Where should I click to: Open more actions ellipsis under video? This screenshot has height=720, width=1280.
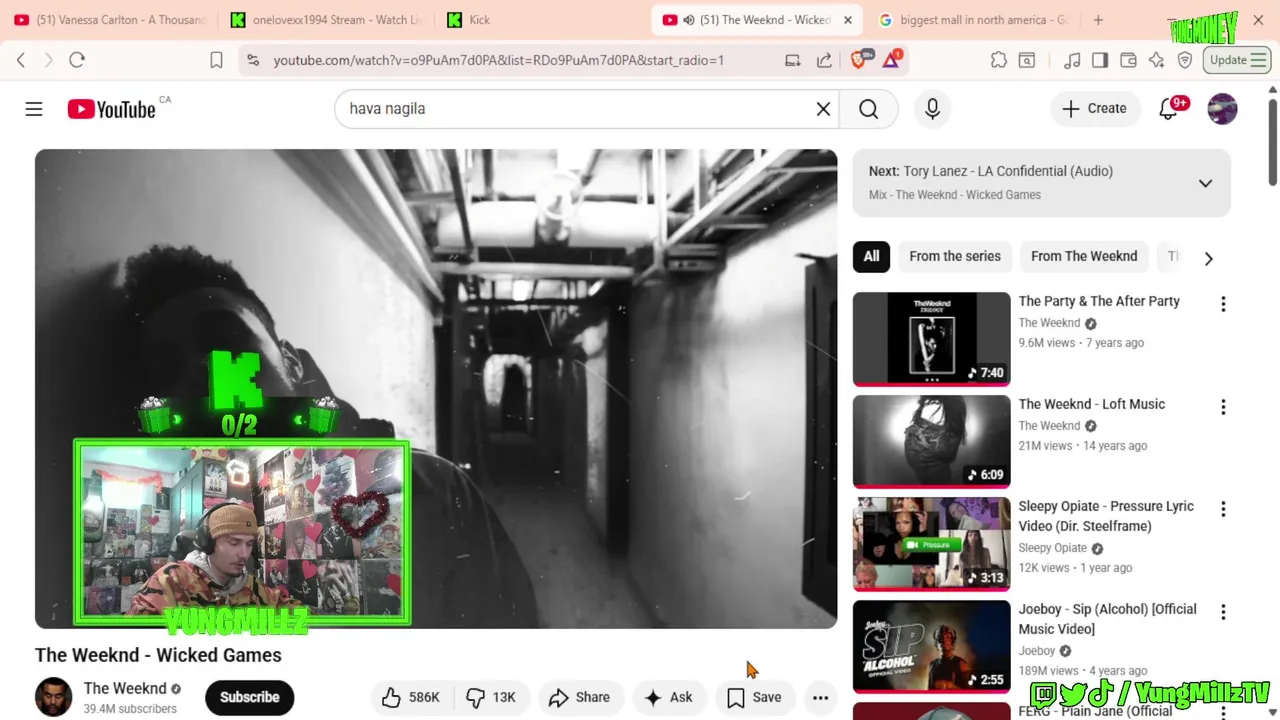pyautogui.click(x=820, y=698)
